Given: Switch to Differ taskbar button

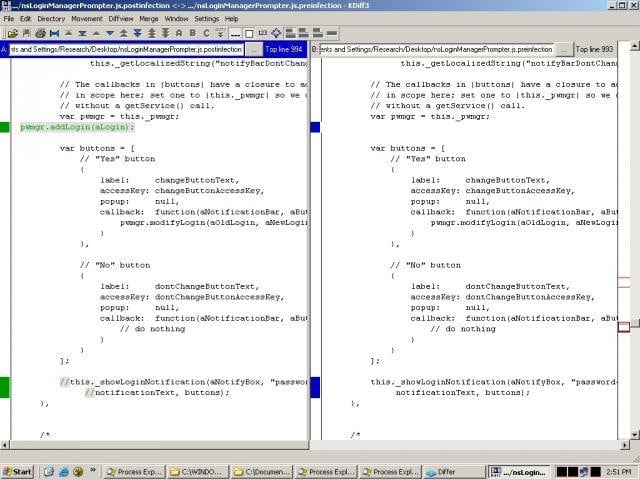Looking at the screenshot, I should [453, 472].
